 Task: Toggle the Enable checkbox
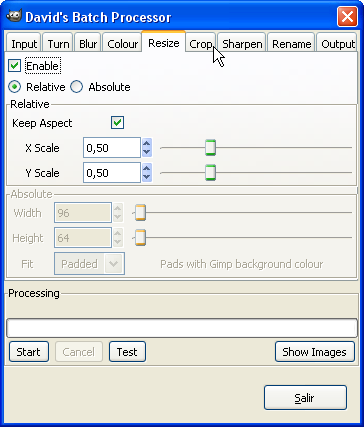15,66
